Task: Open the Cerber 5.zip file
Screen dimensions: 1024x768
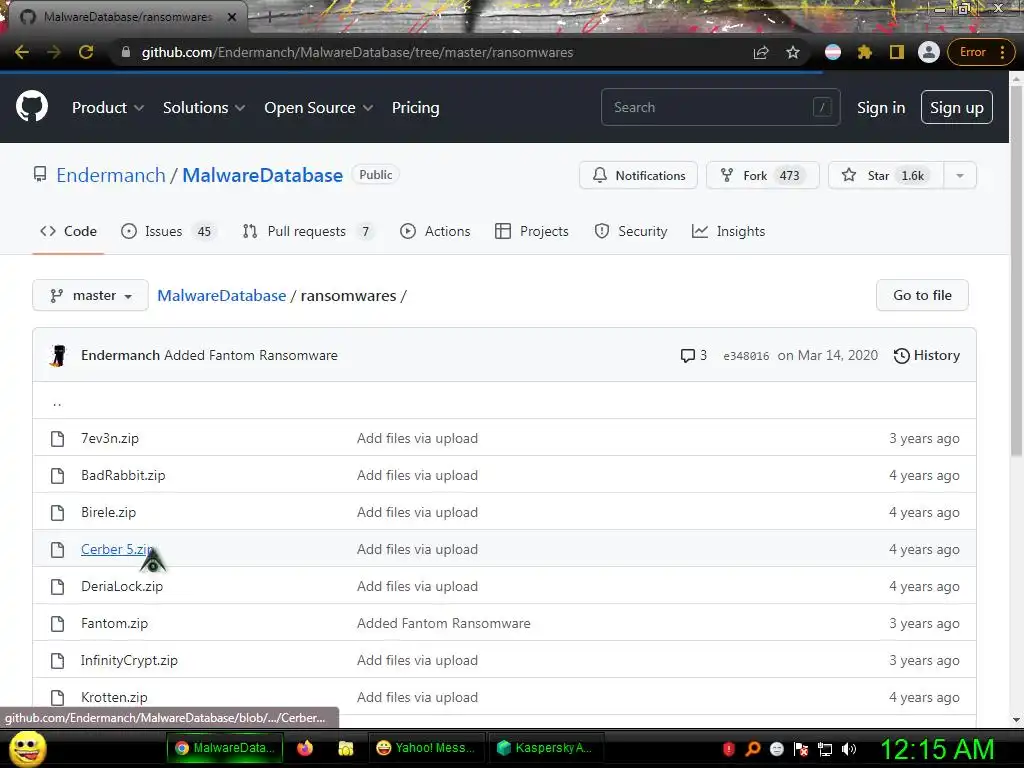Action: coord(118,549)
